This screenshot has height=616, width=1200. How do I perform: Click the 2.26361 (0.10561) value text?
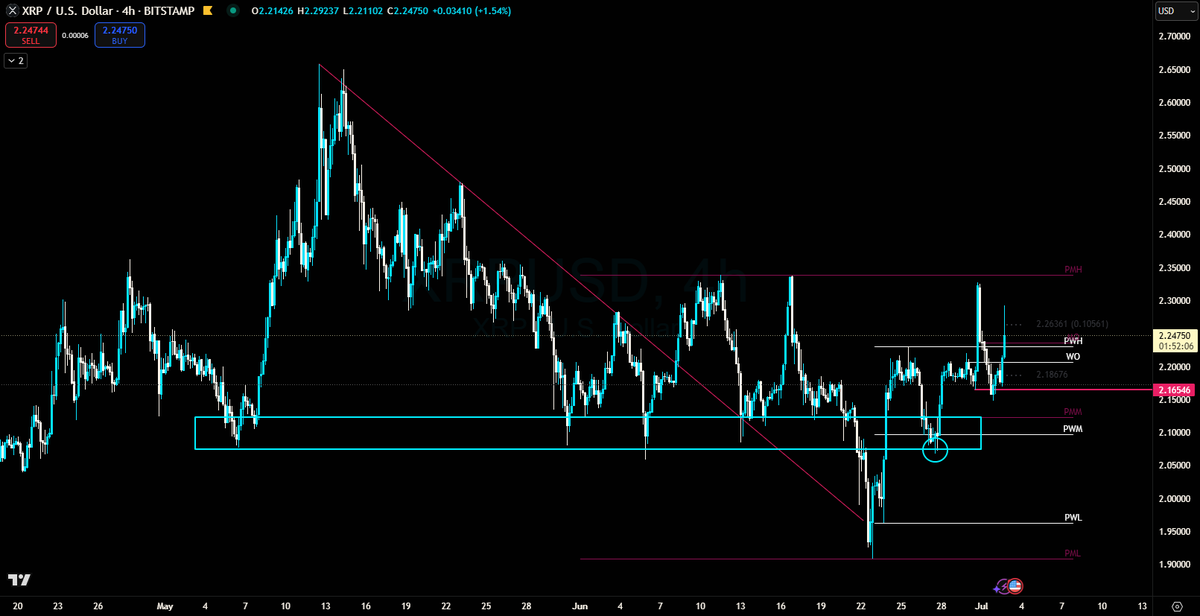pyautogui.click(x=1072, y=324)
